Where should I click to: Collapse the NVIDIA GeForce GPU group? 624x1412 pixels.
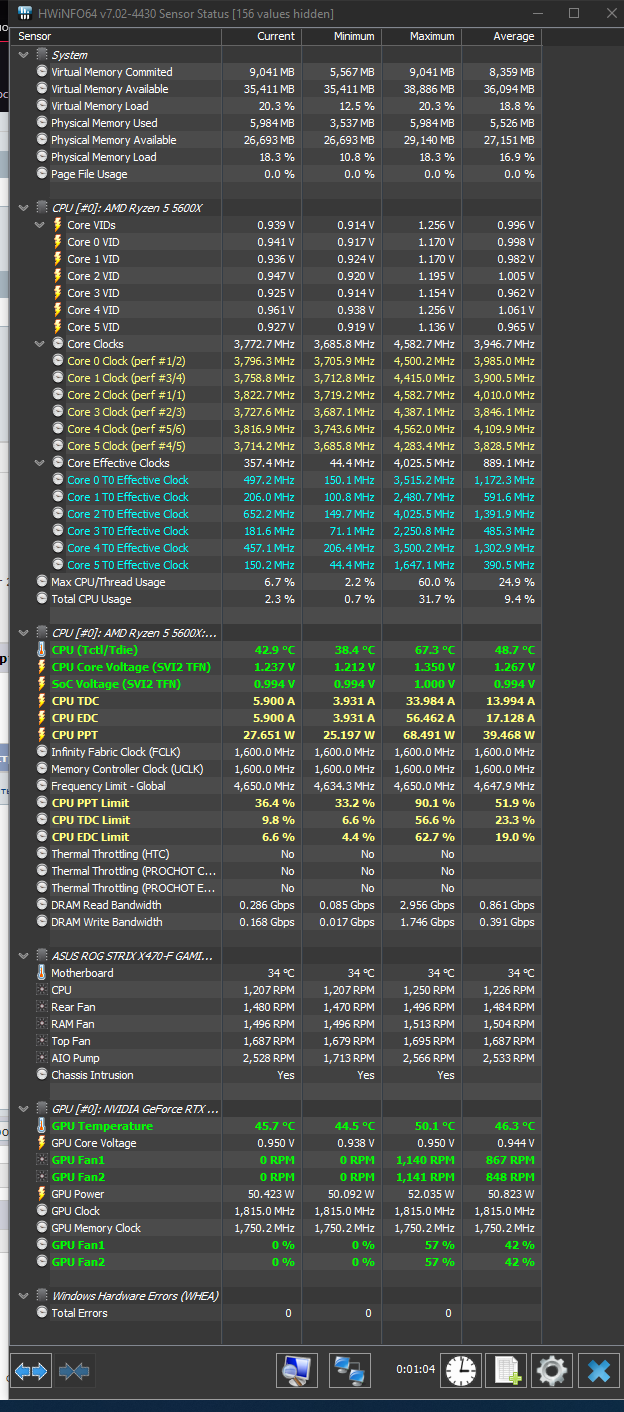click(24, 1109)
